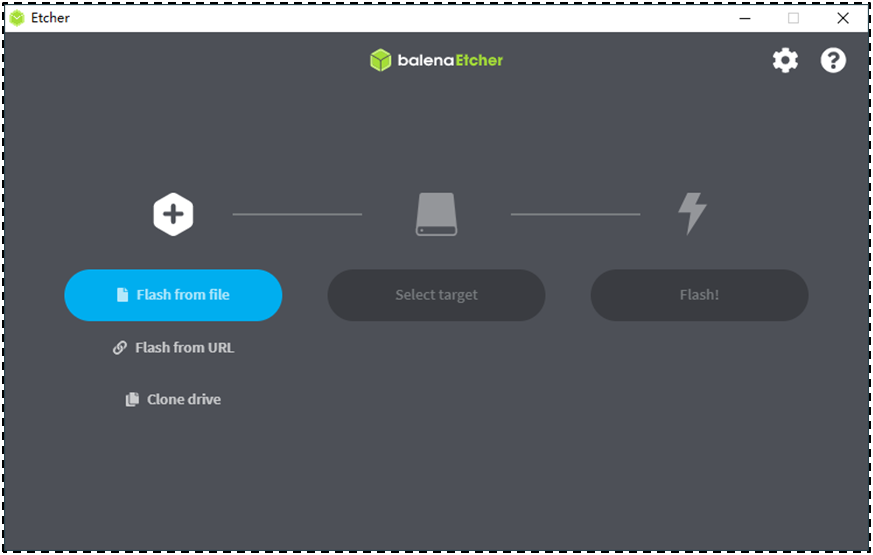This screenshot has height=555, width=873.
Task: Click the Etcher app icon in title bar
Action: click(17, 18)
